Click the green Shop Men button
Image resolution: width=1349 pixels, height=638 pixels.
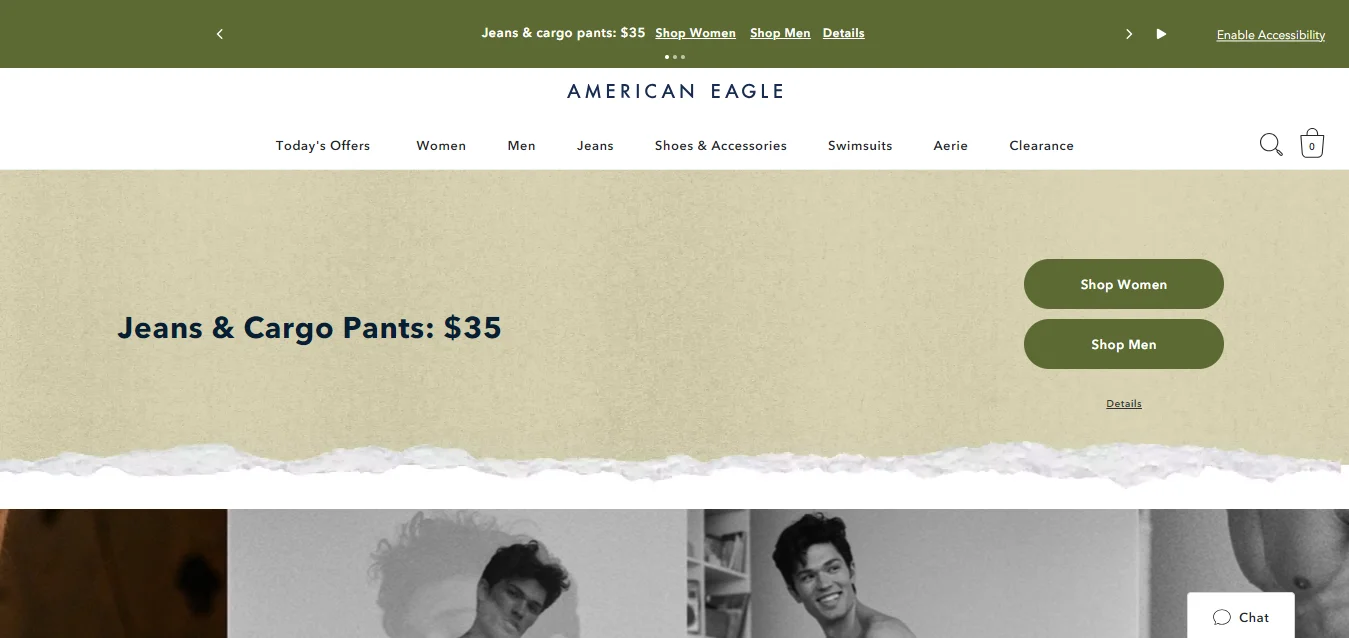point(1124,344)
